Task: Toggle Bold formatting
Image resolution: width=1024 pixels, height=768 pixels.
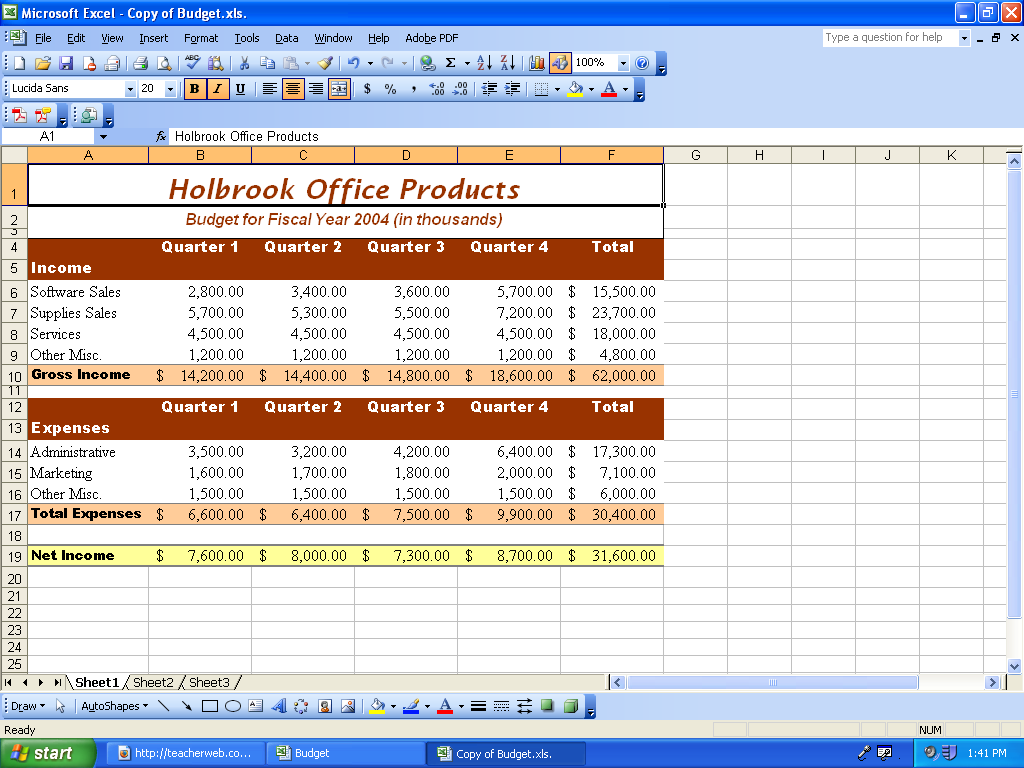Action: tap(194, 89)
